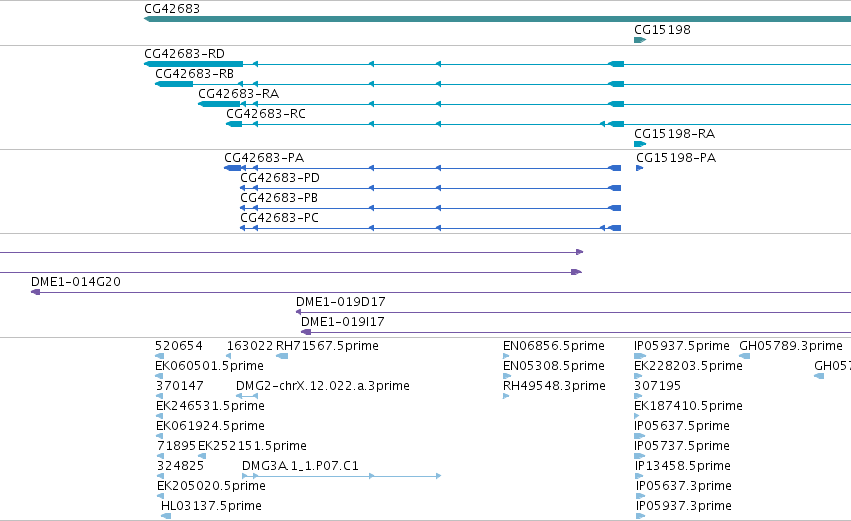
Task: Click the CG42683-PA protein feature label
Action: (264, 158)
